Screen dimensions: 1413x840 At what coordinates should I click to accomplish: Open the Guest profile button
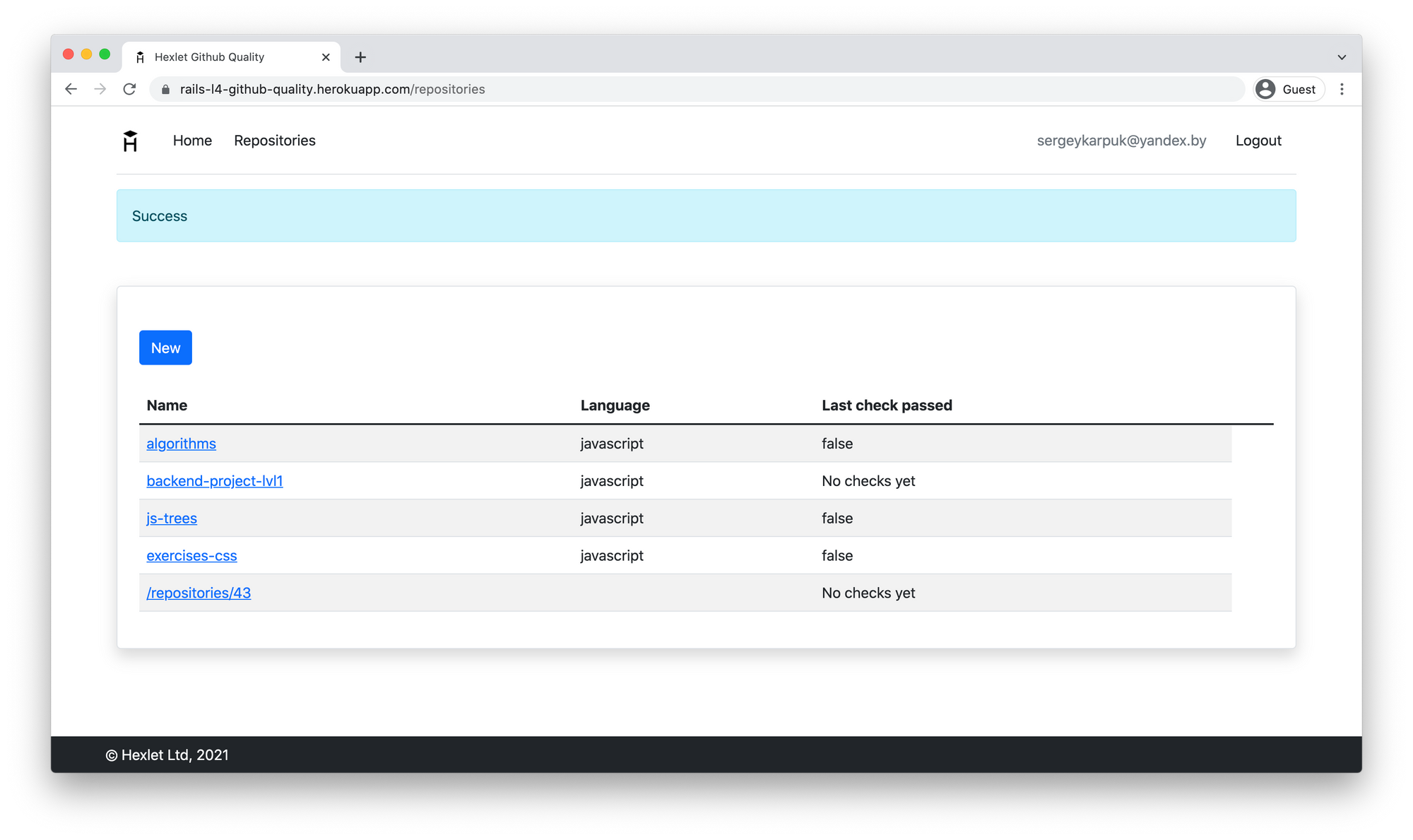click(1287, 89)
